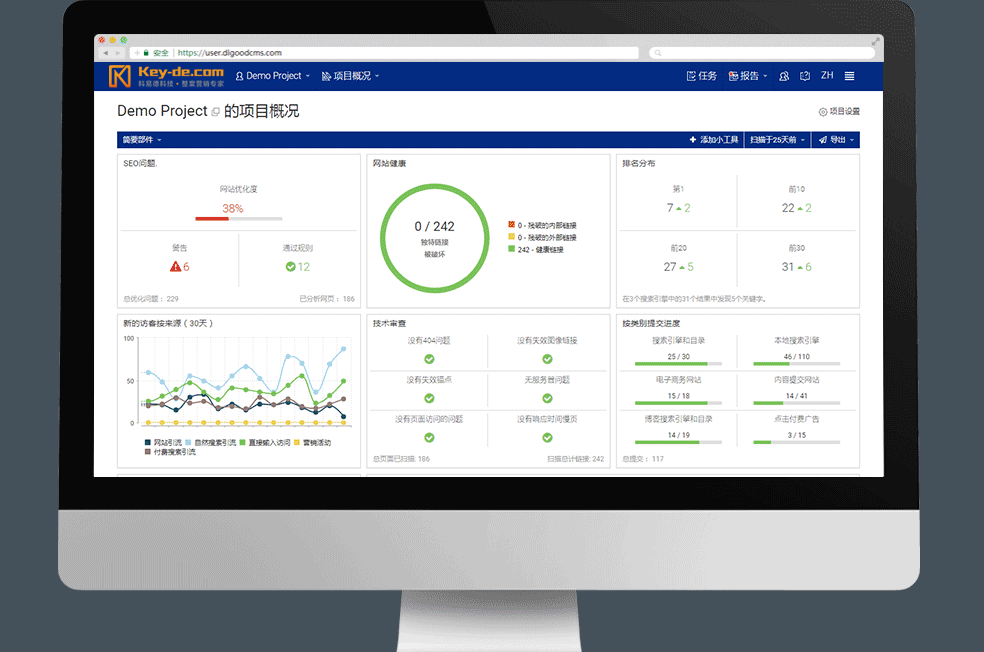Open the 报告 reports dropdown
This screenshot has width=984, height=652.
coord(747,76)
